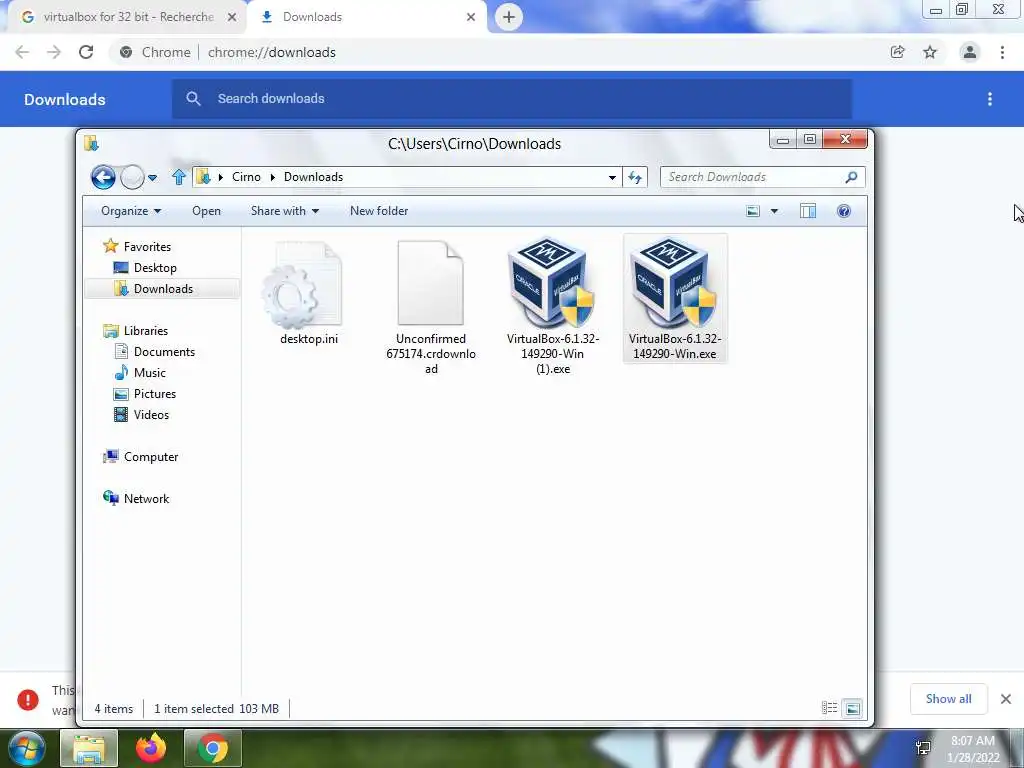The width and height of the screenshot is (1024, 768).
Task: Click Search downloads field in Chrome
Action: point(512,99)
